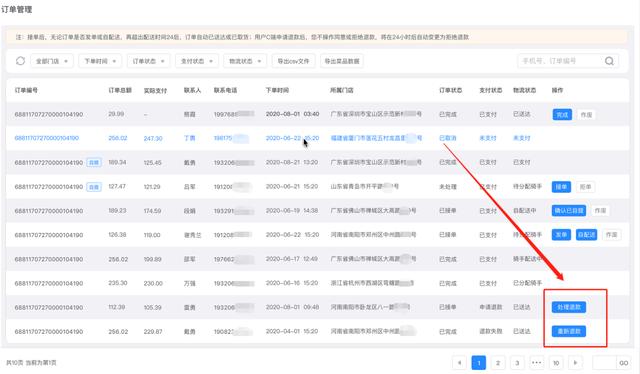The image size is (640, 374).
Task: Click the 119.00 payment amount cell
Action: (x=152, y=235)
